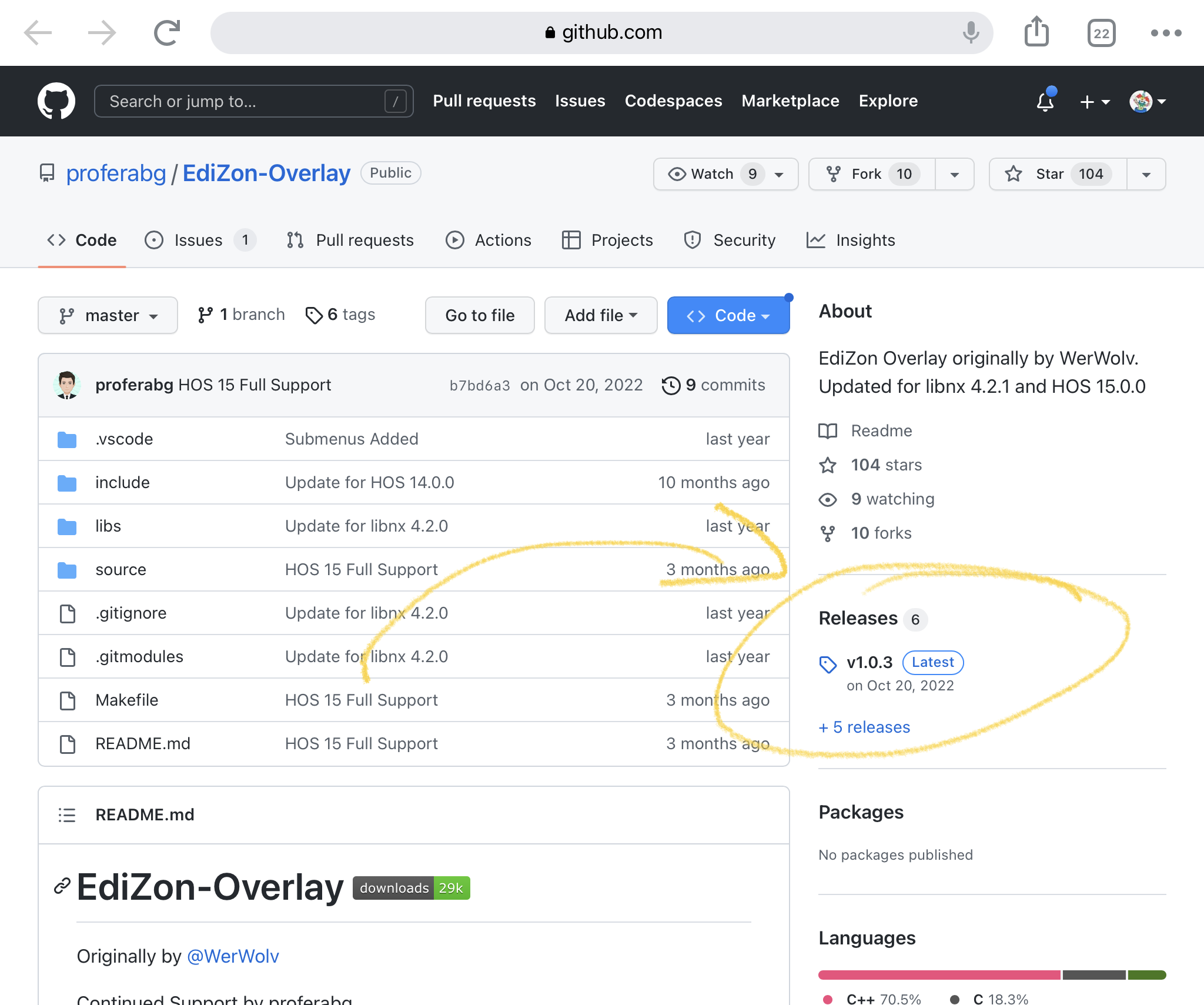Screen dimensions: 1204x1005
Task: Open Explore in the top navigation
Action: point(888,101)
